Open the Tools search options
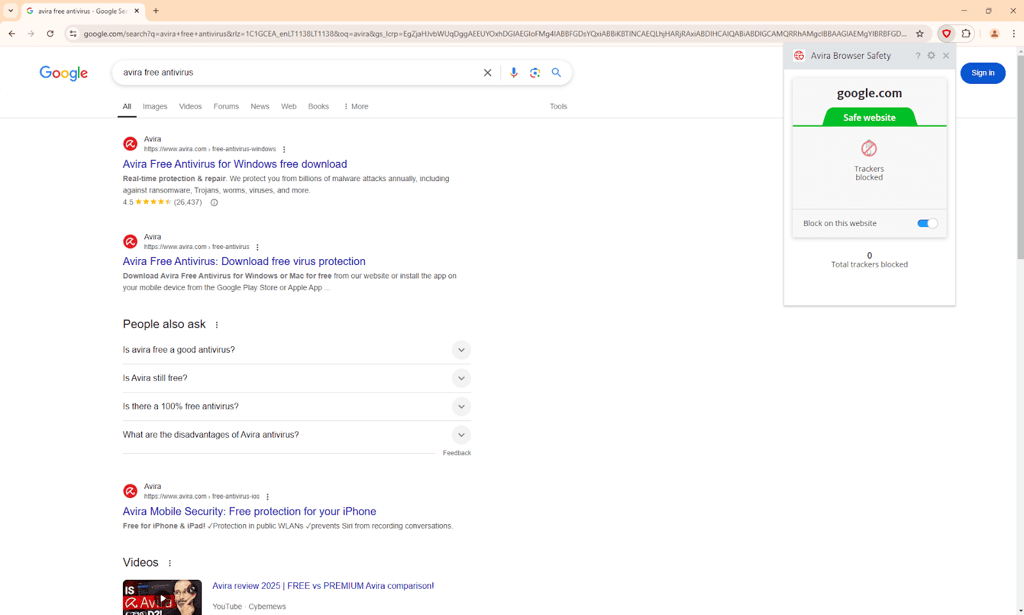 558,106
